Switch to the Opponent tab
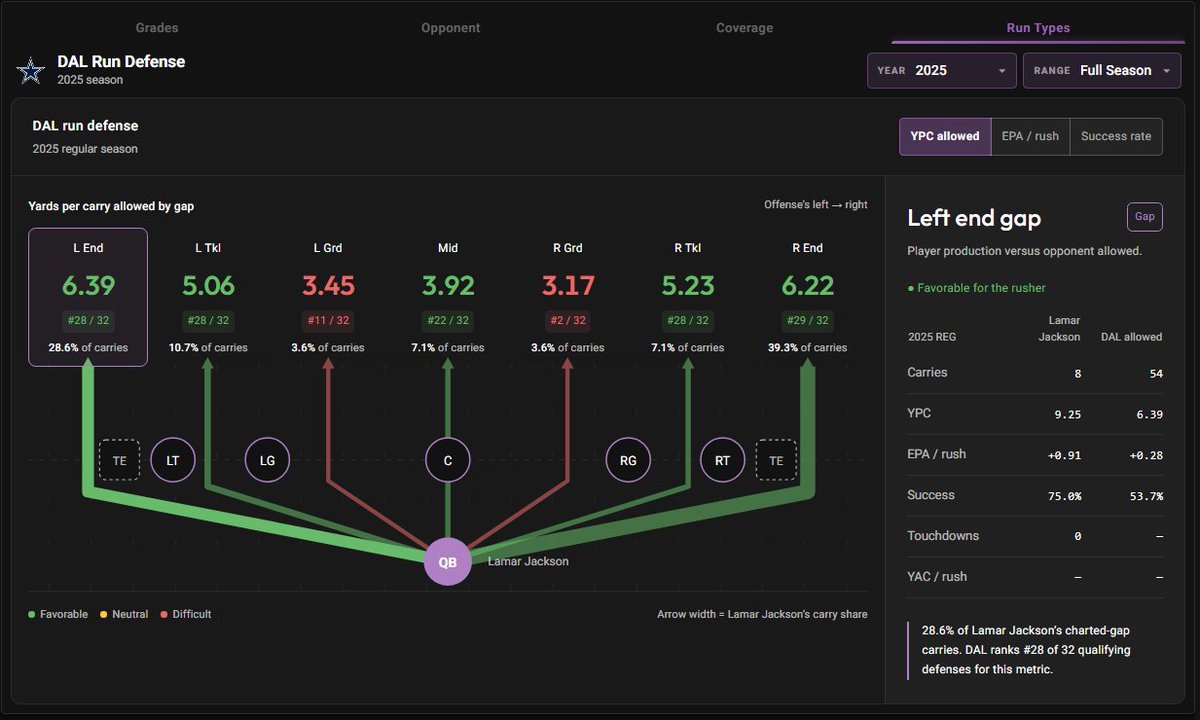 tap(451, 28)
